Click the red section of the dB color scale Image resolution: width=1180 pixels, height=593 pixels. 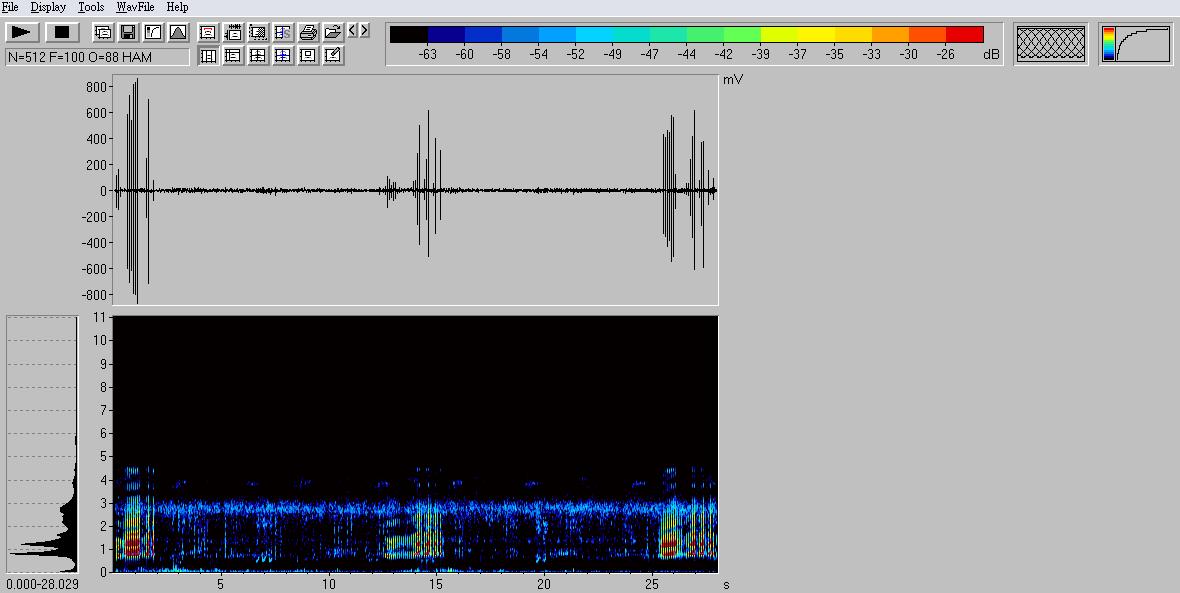965,35
